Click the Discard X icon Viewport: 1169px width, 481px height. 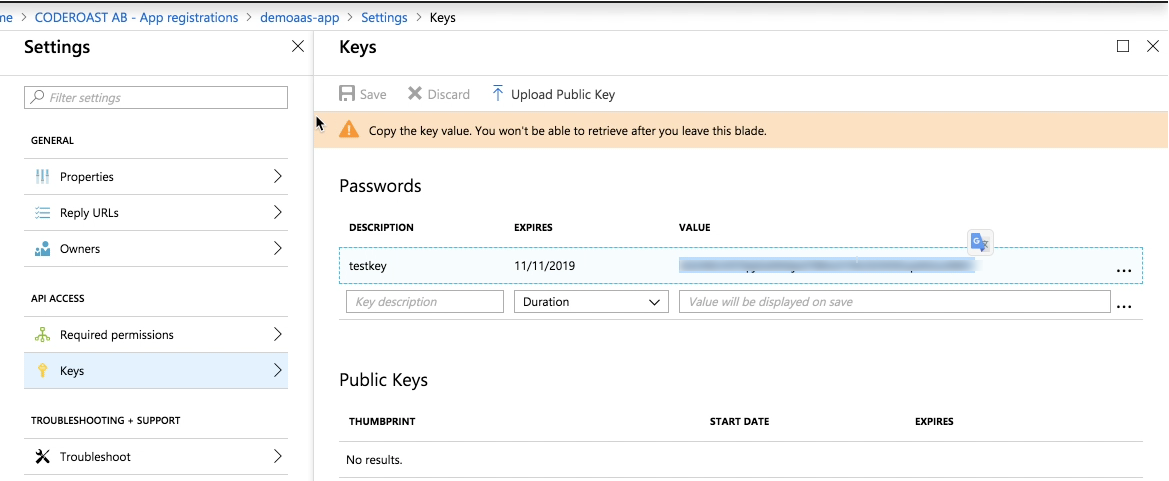[x=415, y=94]
